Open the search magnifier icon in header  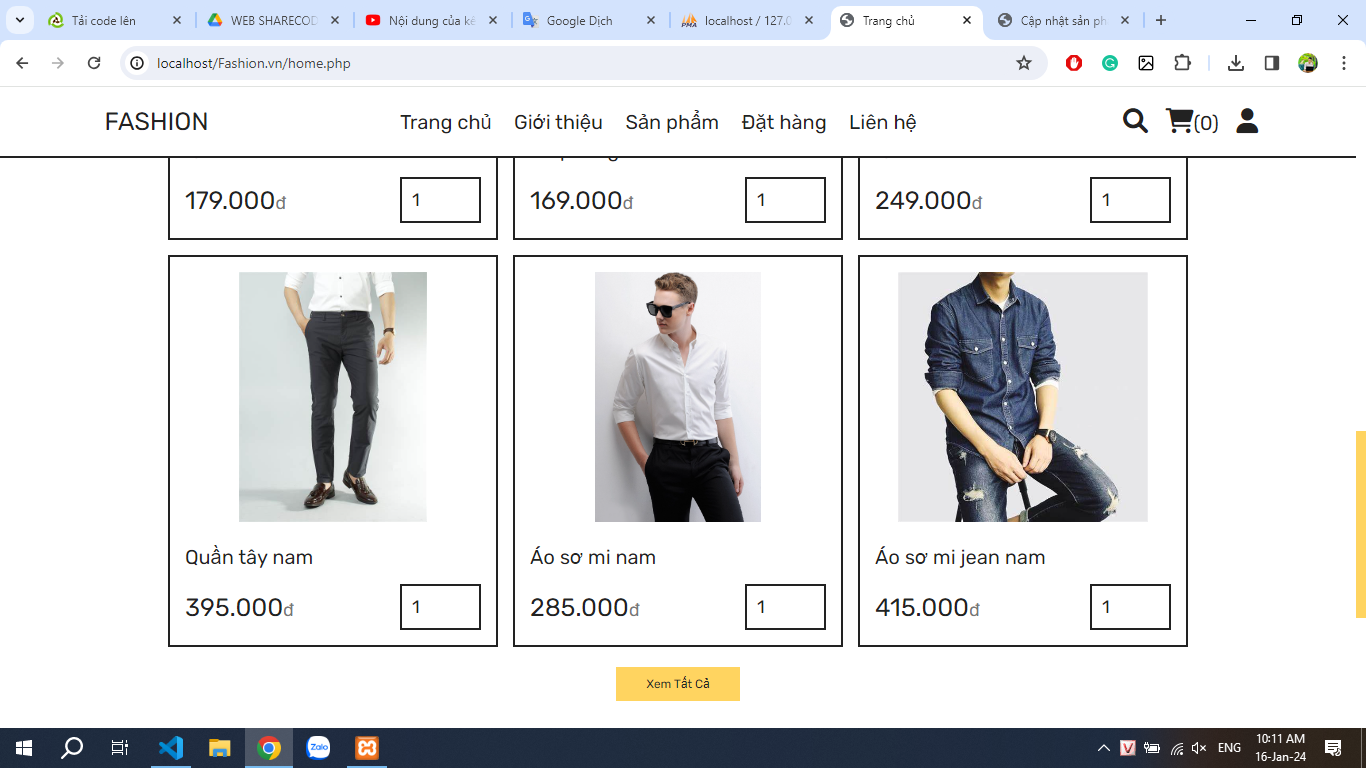pos(1135,121)
